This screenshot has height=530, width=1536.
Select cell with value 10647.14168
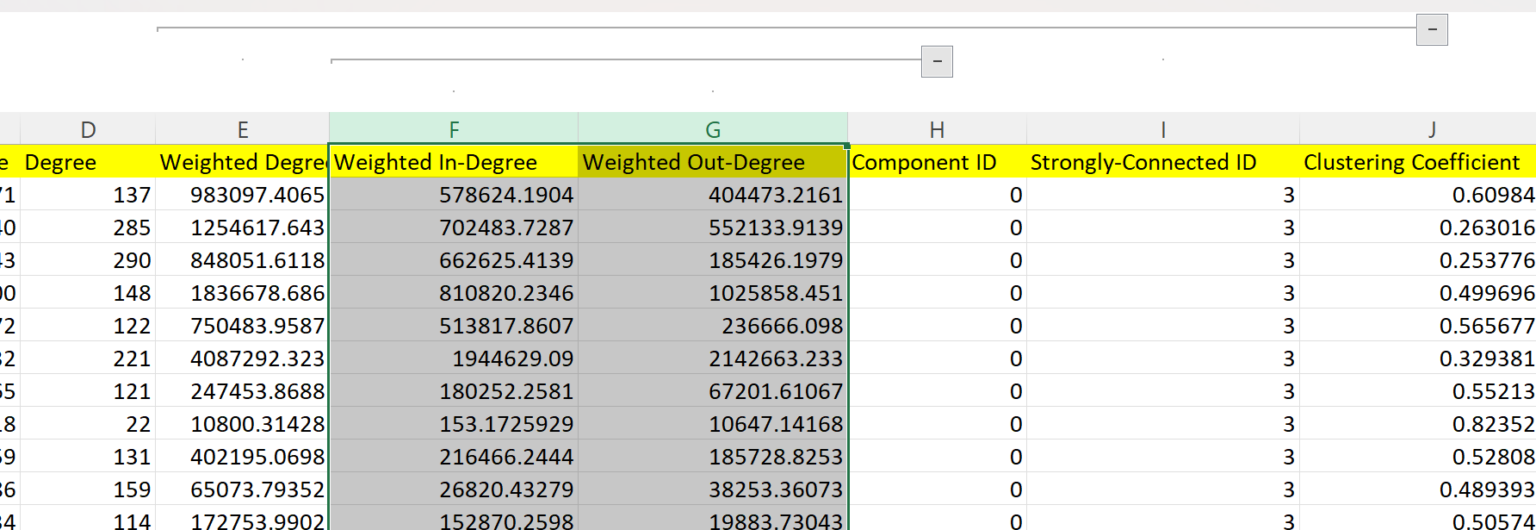713,423
